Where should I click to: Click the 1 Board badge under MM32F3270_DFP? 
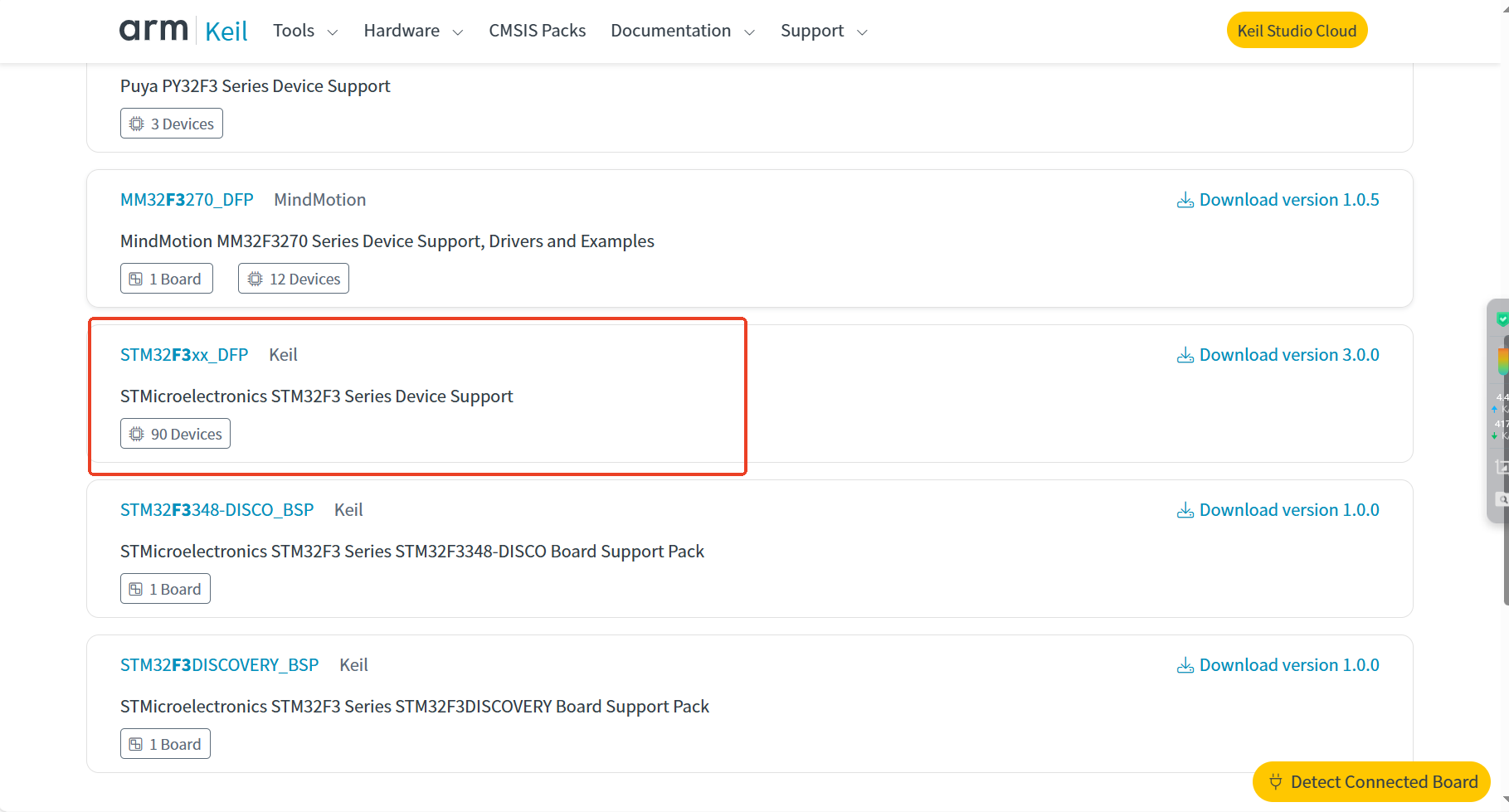pos(167,279)
